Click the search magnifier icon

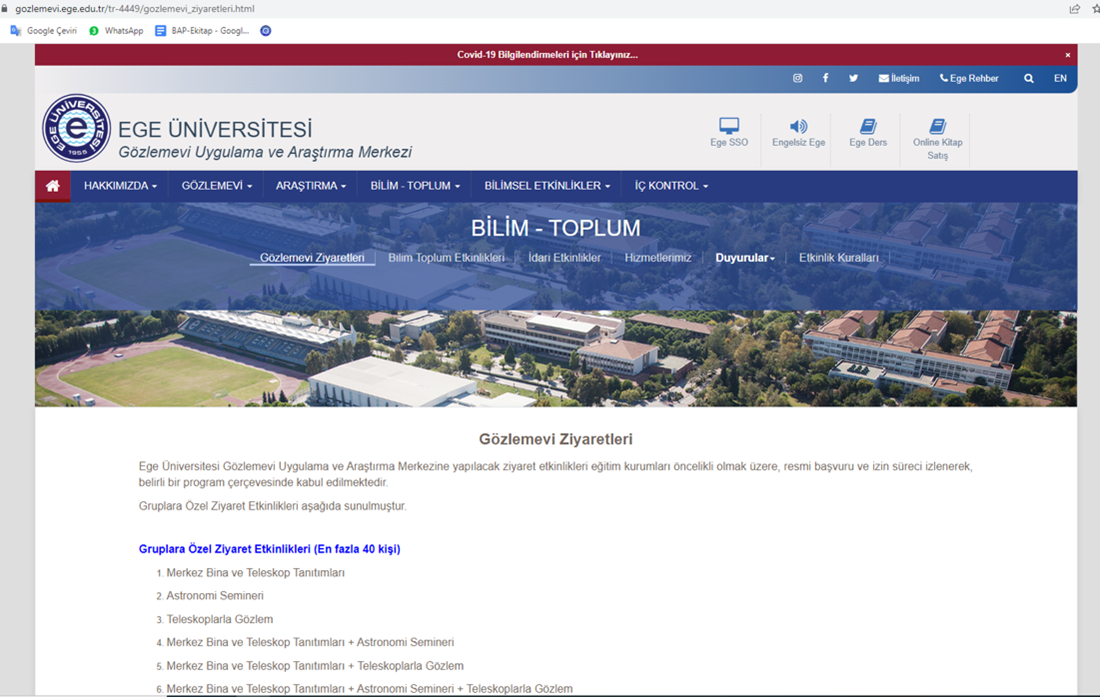coord(1028,78)
